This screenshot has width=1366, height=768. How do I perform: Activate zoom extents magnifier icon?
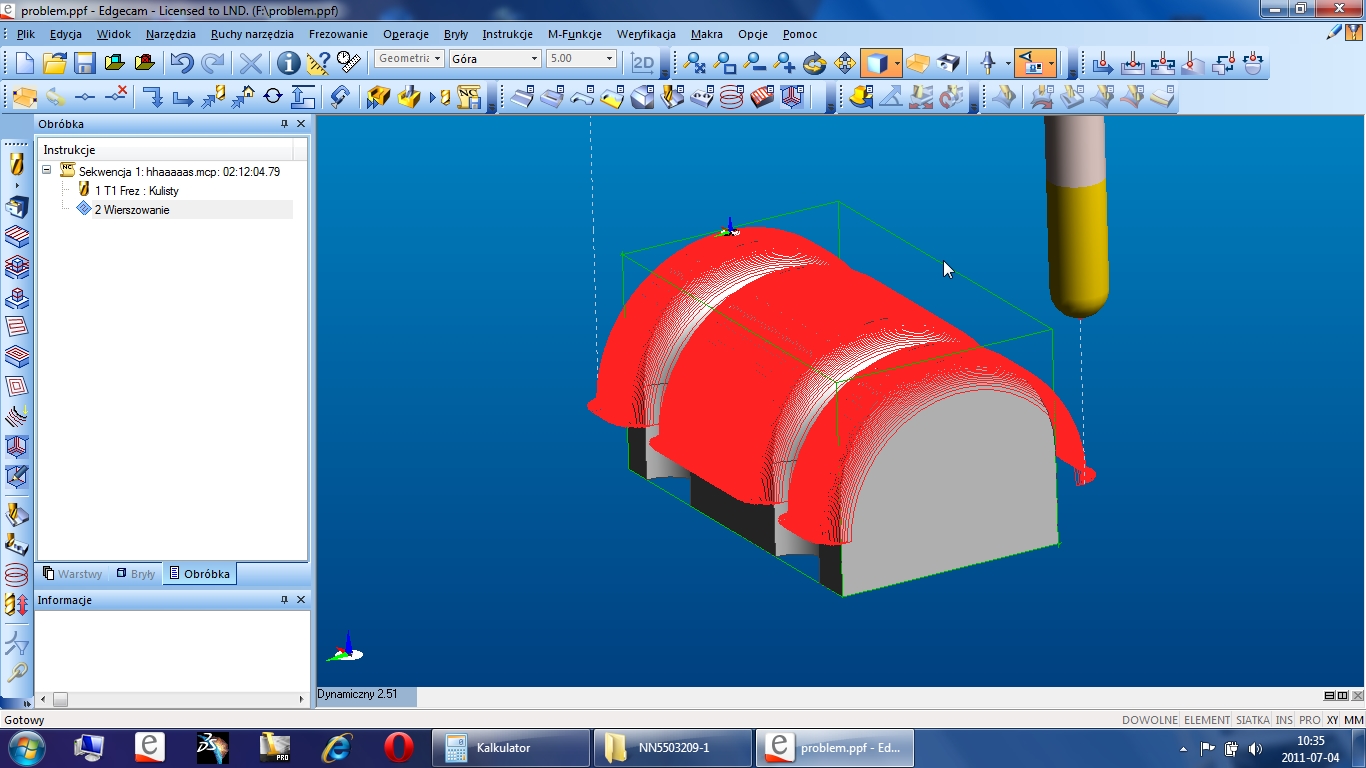694,63
